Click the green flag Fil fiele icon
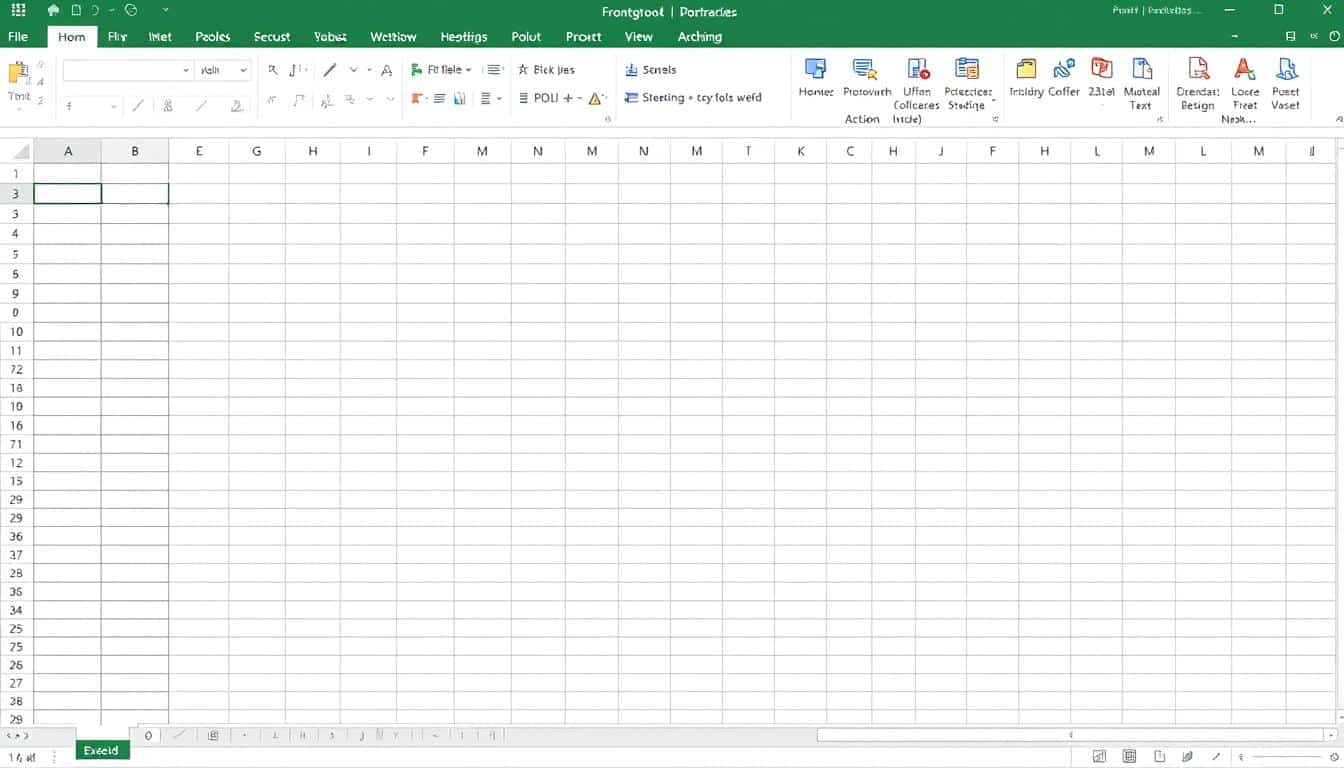 [x=417, y=70]
